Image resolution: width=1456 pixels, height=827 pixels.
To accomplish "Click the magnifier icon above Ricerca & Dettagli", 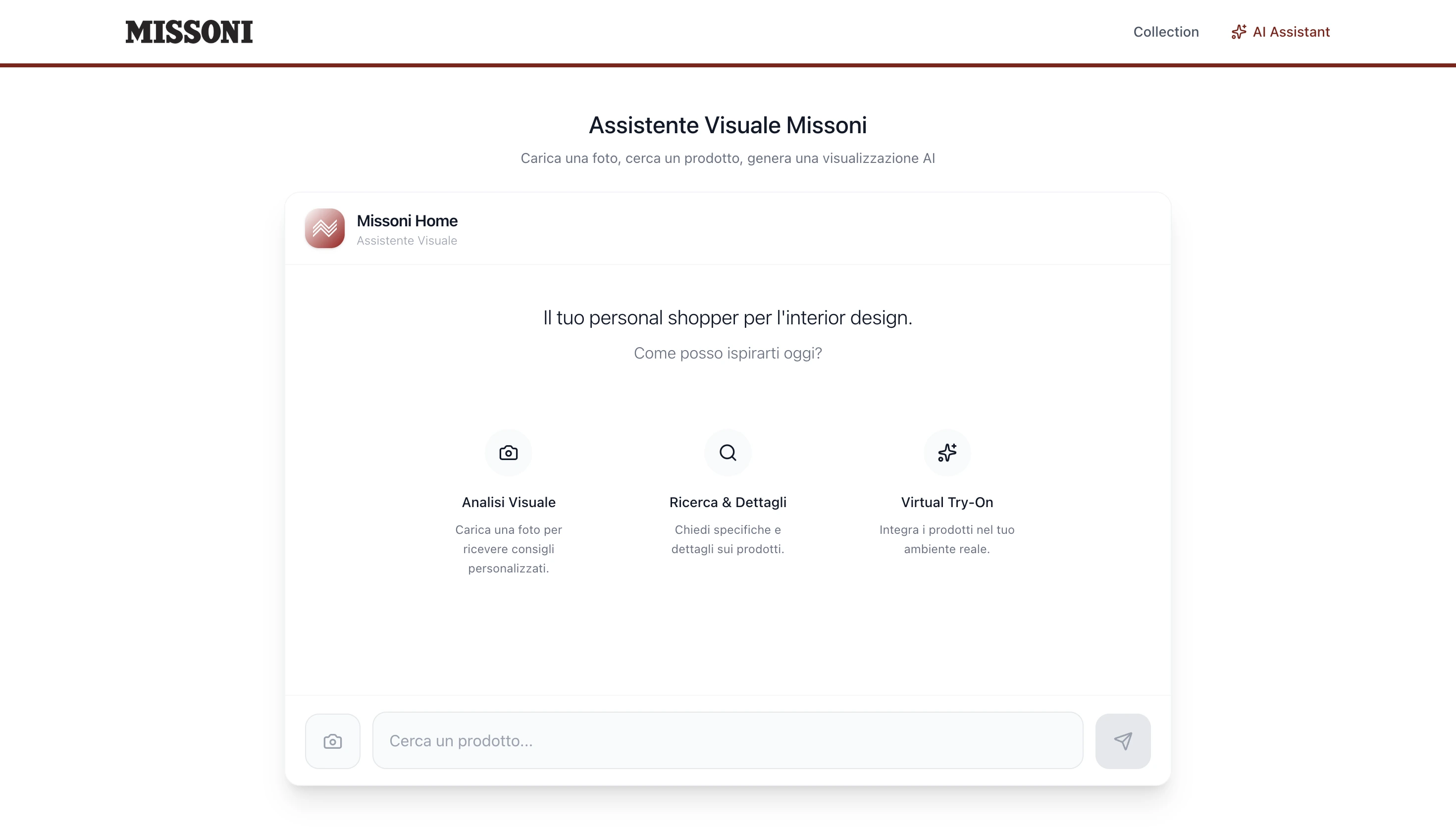I will click(x=728, y=452).
